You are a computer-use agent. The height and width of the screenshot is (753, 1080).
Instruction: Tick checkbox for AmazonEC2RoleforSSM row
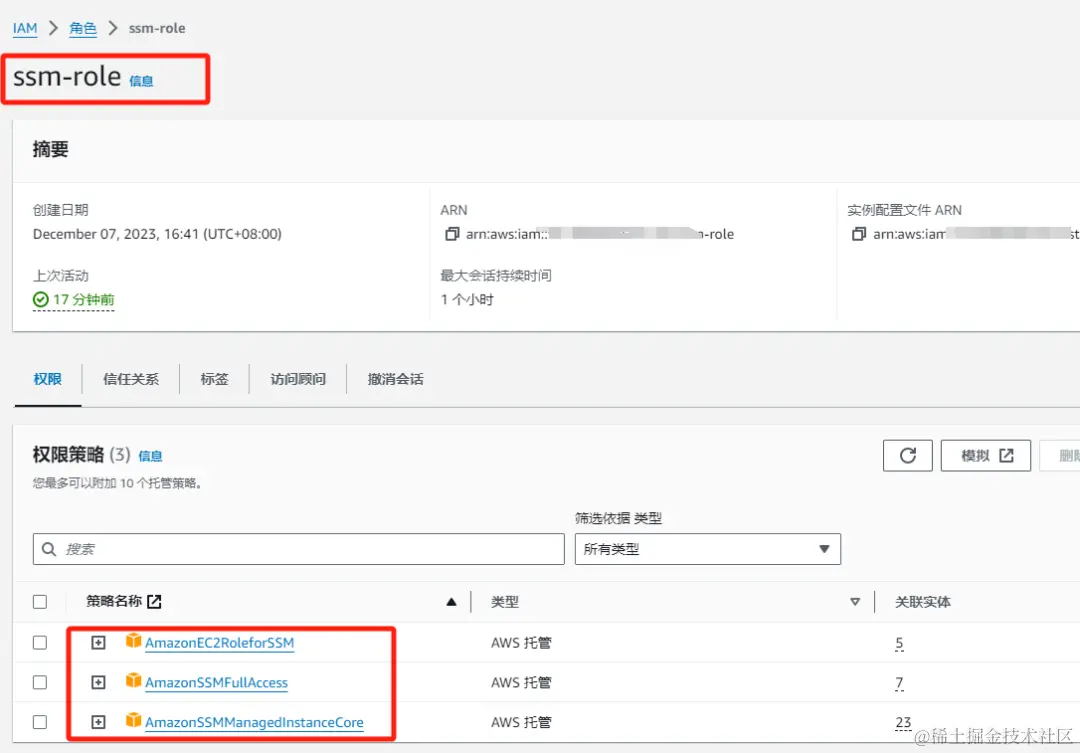click(x=40, y=643)
